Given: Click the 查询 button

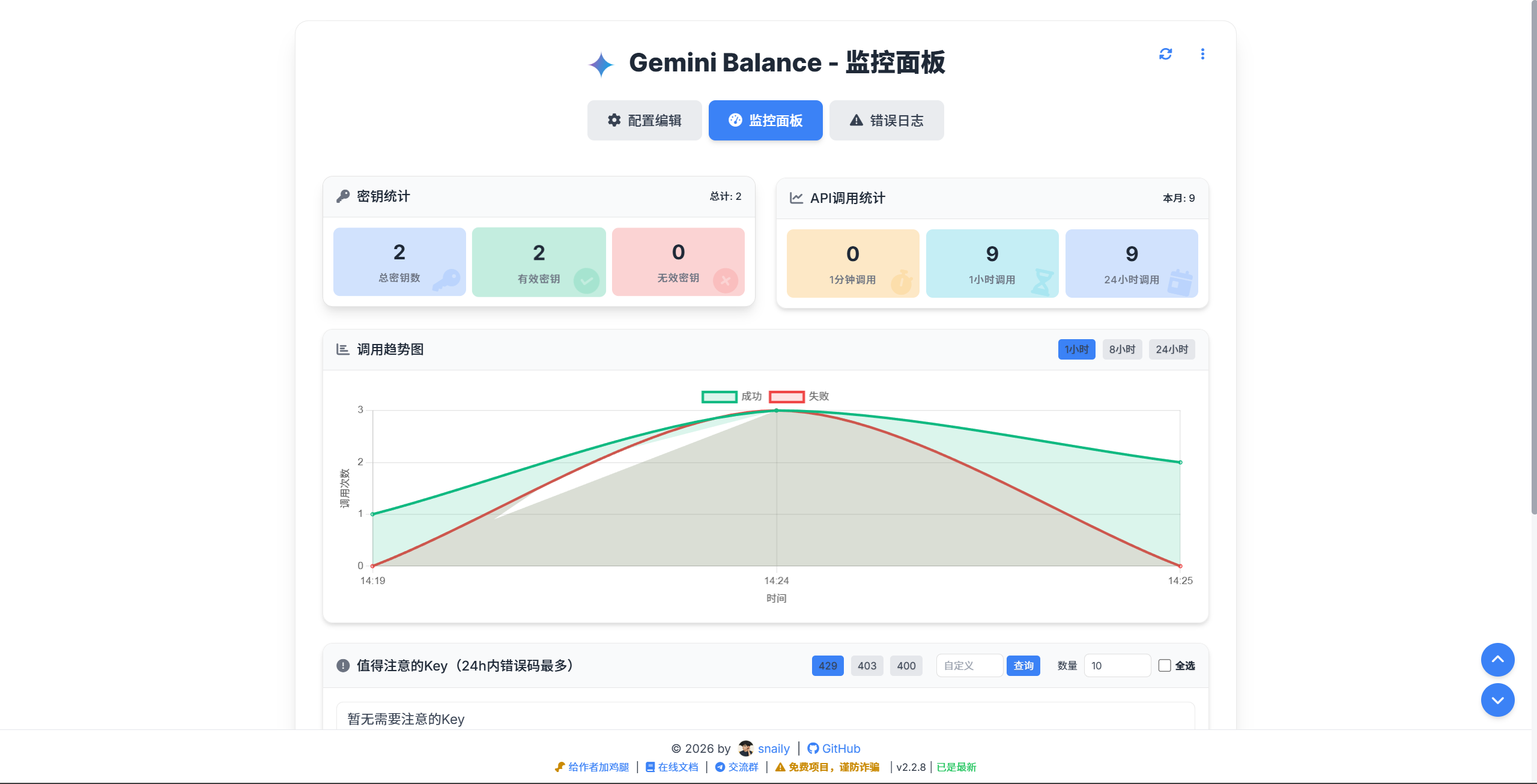Looking at the screenshot, I should pyautogui.click(x=1023, y=666).
